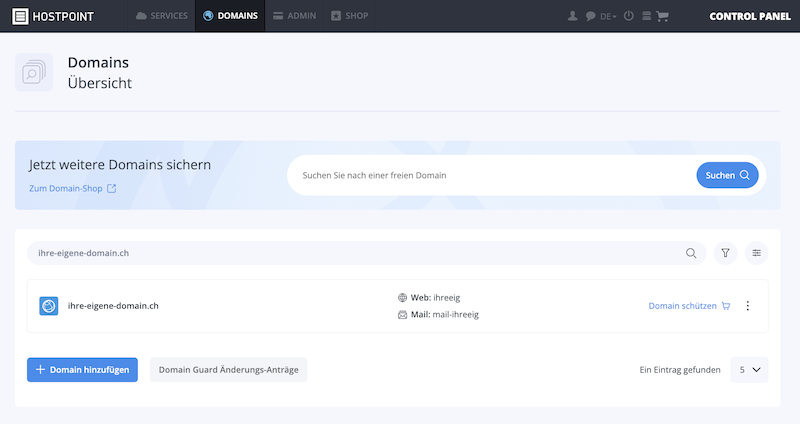Open the ihre-eigene-domain.ch entry
Image resolution: width=800 pixels, height=424 pixels.
tap(113, 306)
